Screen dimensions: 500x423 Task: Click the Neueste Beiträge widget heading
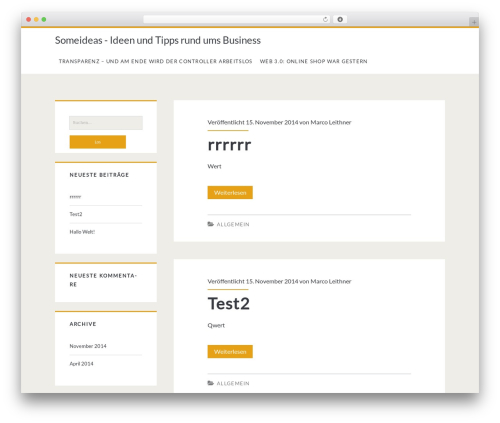pos(99,175)
